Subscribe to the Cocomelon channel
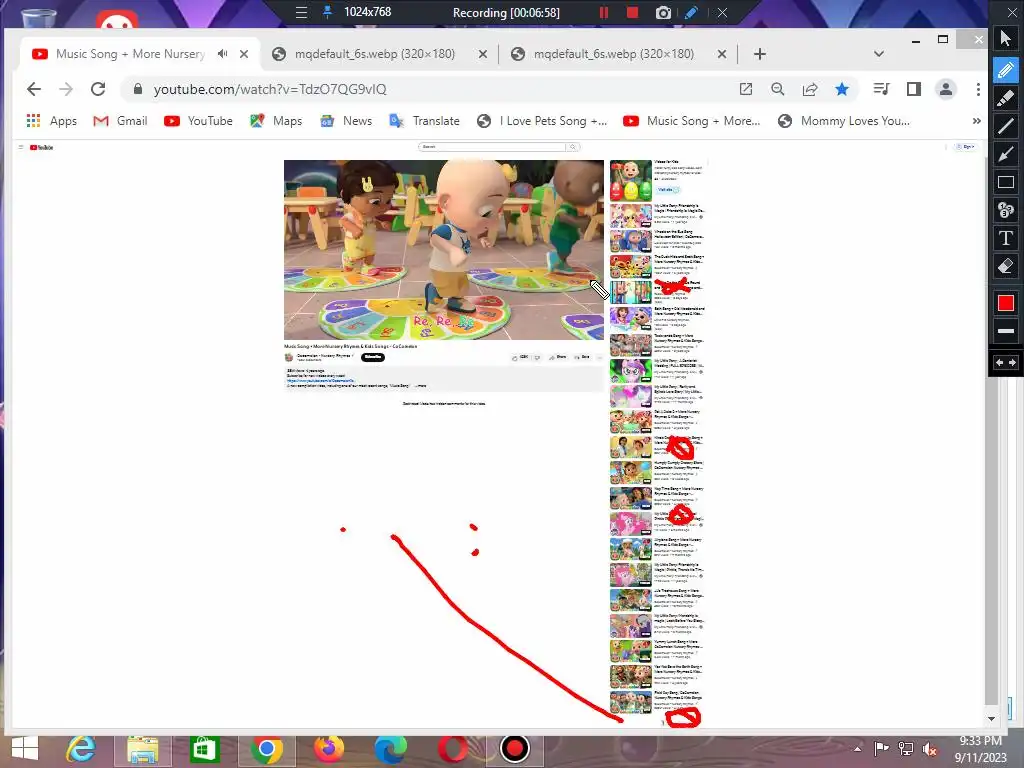Screen dimensions: 1024x768 (373, 357)
